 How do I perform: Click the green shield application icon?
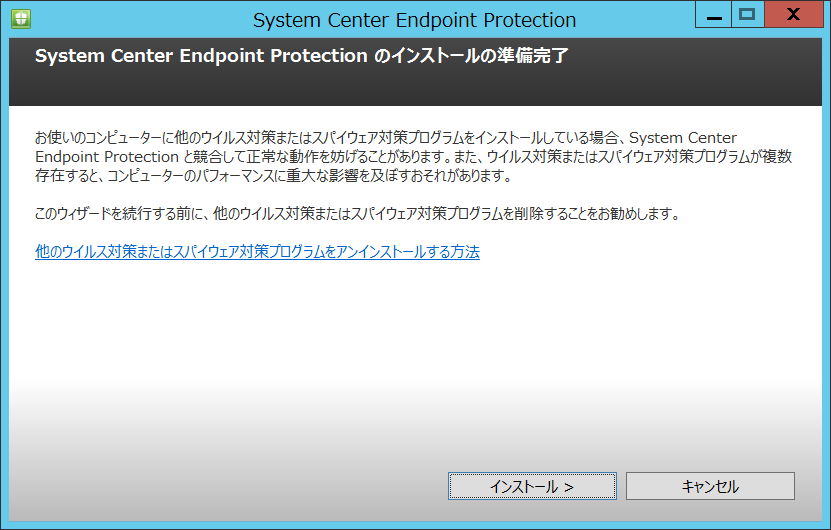[21, 19]
